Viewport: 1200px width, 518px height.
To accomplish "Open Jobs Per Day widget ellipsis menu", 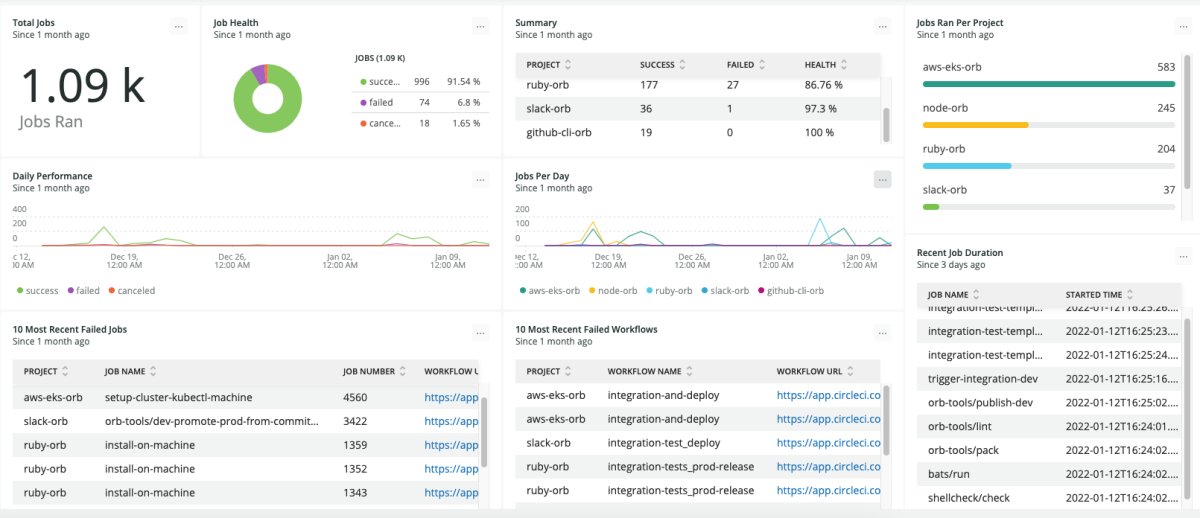I will tap(881, 180).
